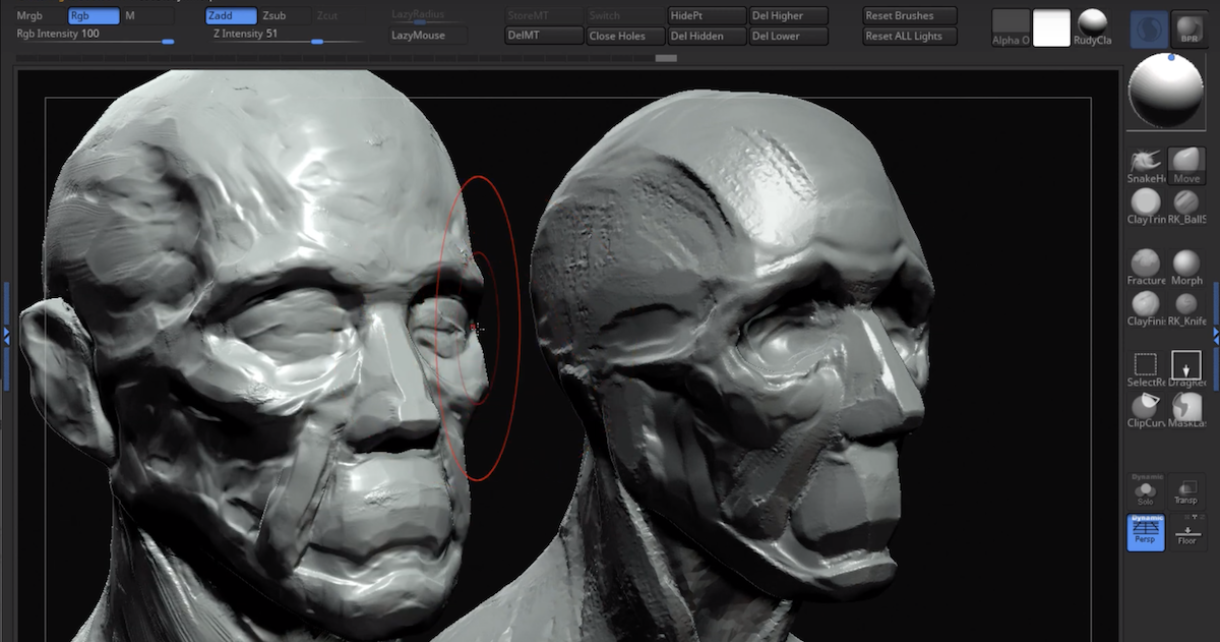The width and height of the screenshot is (1220, 642).
Task: Select the Move brush
Action: [x=1186, y=165]
